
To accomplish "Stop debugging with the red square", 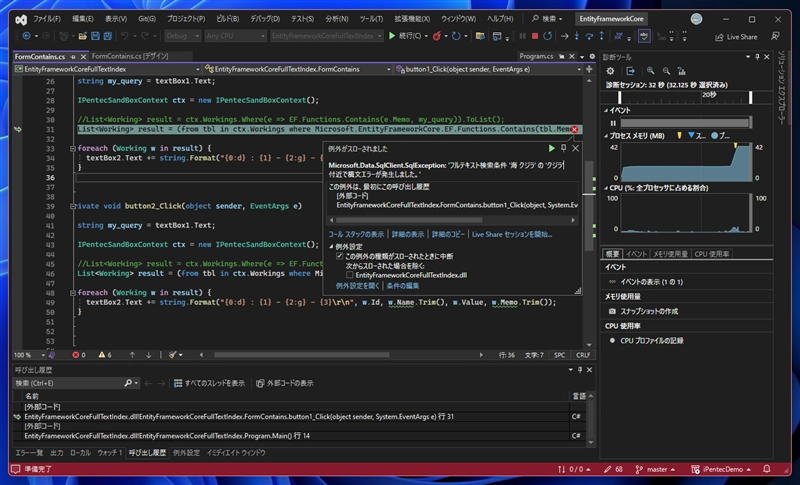I will pyautogui.click(x=535, y=36).
